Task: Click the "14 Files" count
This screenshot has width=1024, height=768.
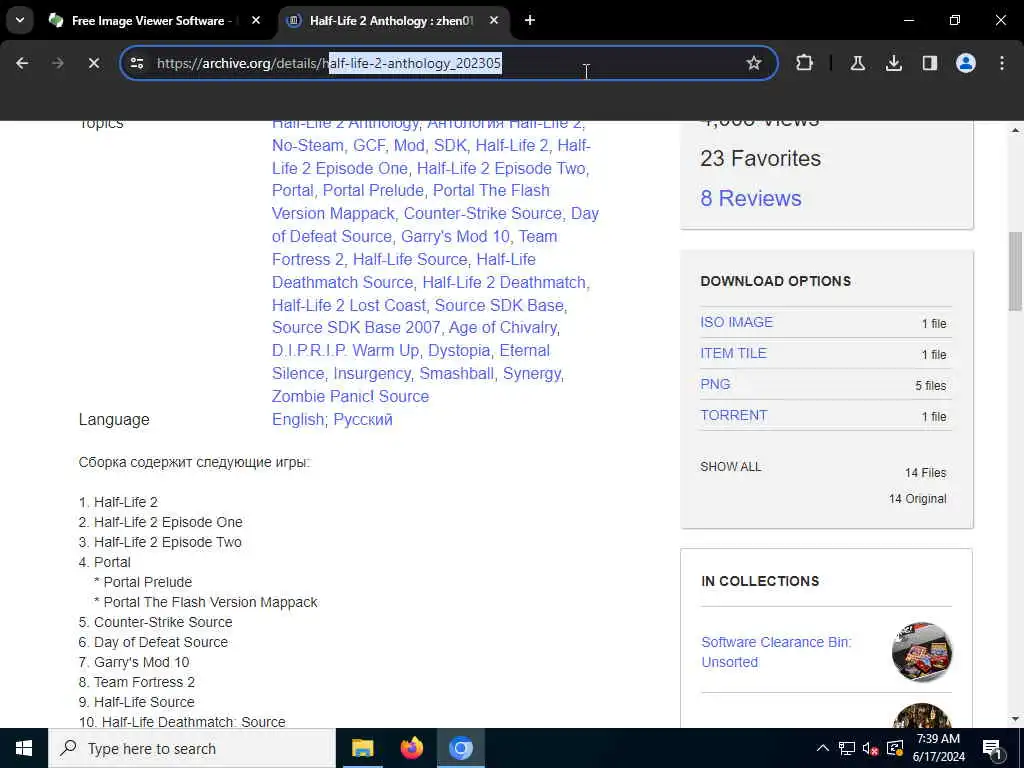Action: [x=925, y=473]
